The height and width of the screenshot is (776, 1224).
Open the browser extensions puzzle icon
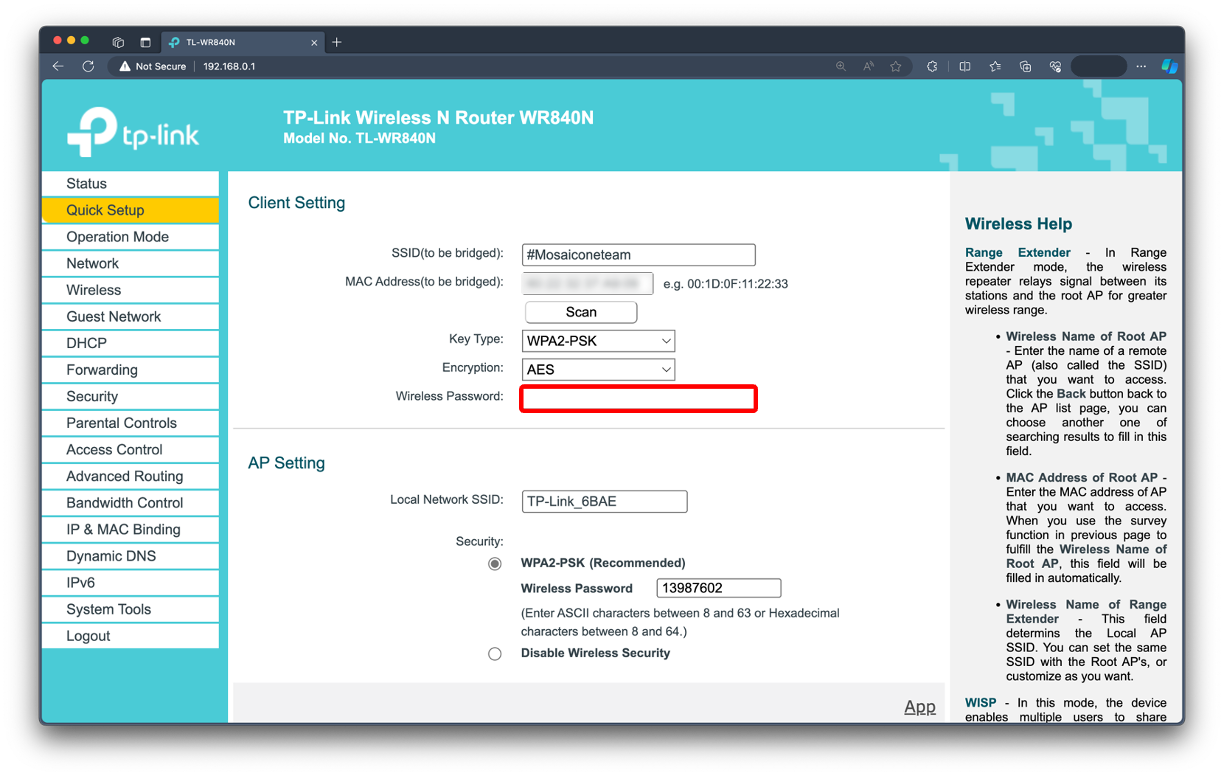tap(932, 66)
